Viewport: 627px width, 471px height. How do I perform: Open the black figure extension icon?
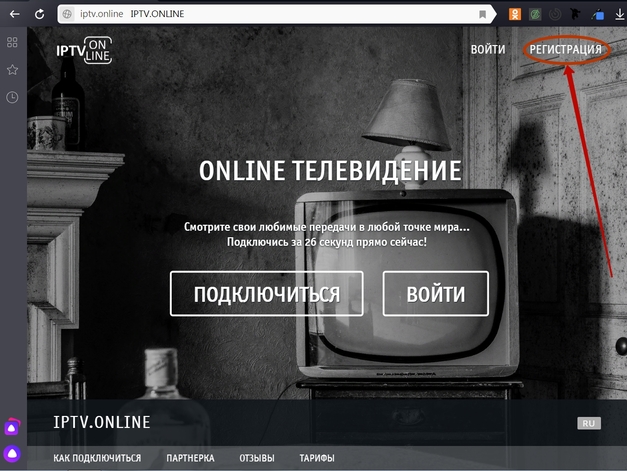[x=575, y=14]
